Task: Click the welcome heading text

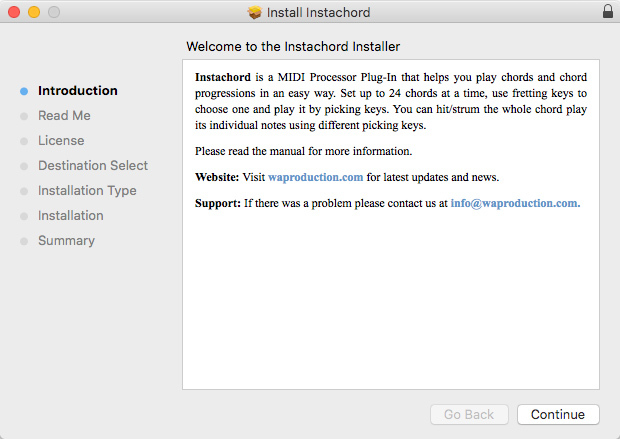Action: [293, 46]
